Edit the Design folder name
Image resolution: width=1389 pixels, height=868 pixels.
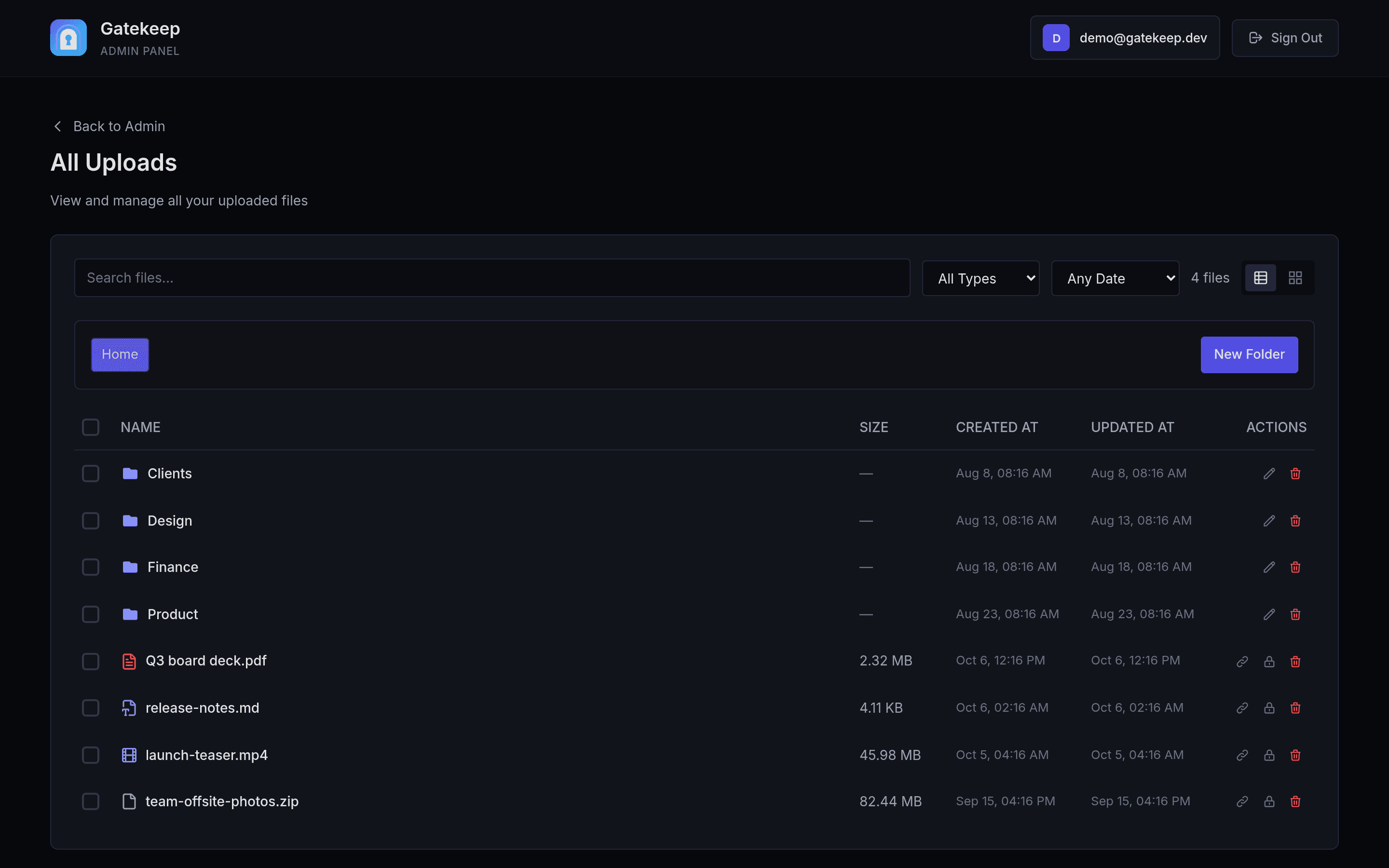tap(1269, 521)
